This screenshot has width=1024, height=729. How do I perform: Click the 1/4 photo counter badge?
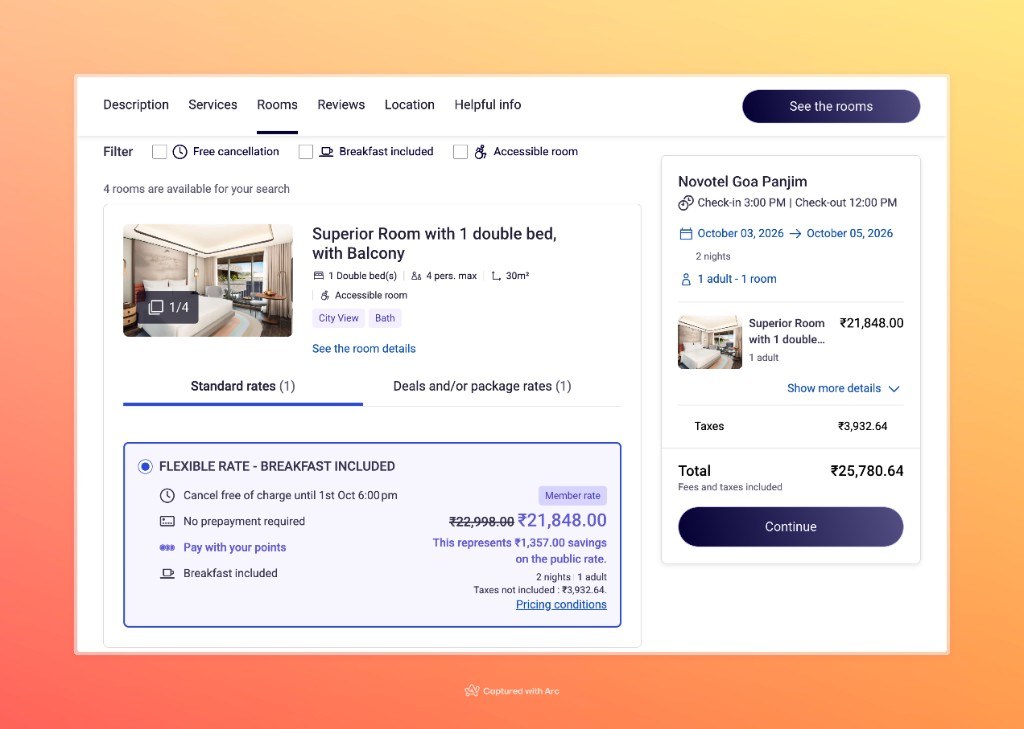click(x=168, y=307)
